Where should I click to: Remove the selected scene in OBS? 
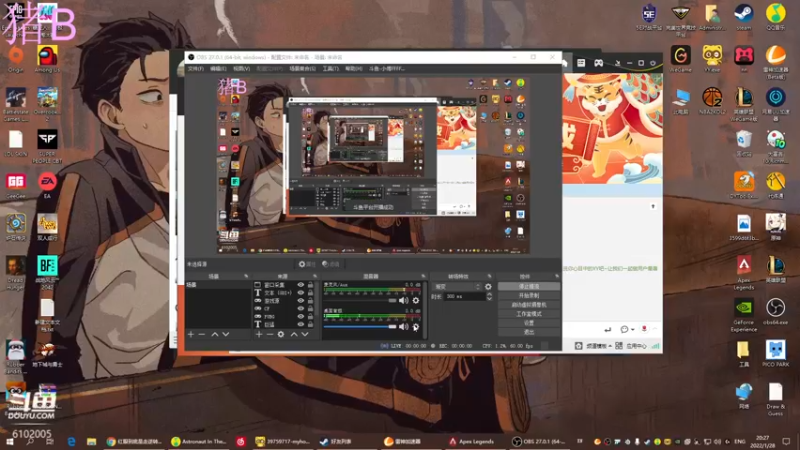coord(202,334)
